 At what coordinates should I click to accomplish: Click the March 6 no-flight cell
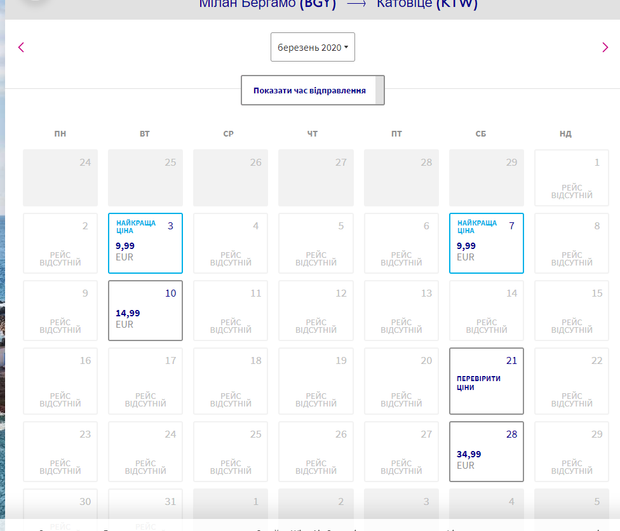pyautogui.click(x=400, y=243)
